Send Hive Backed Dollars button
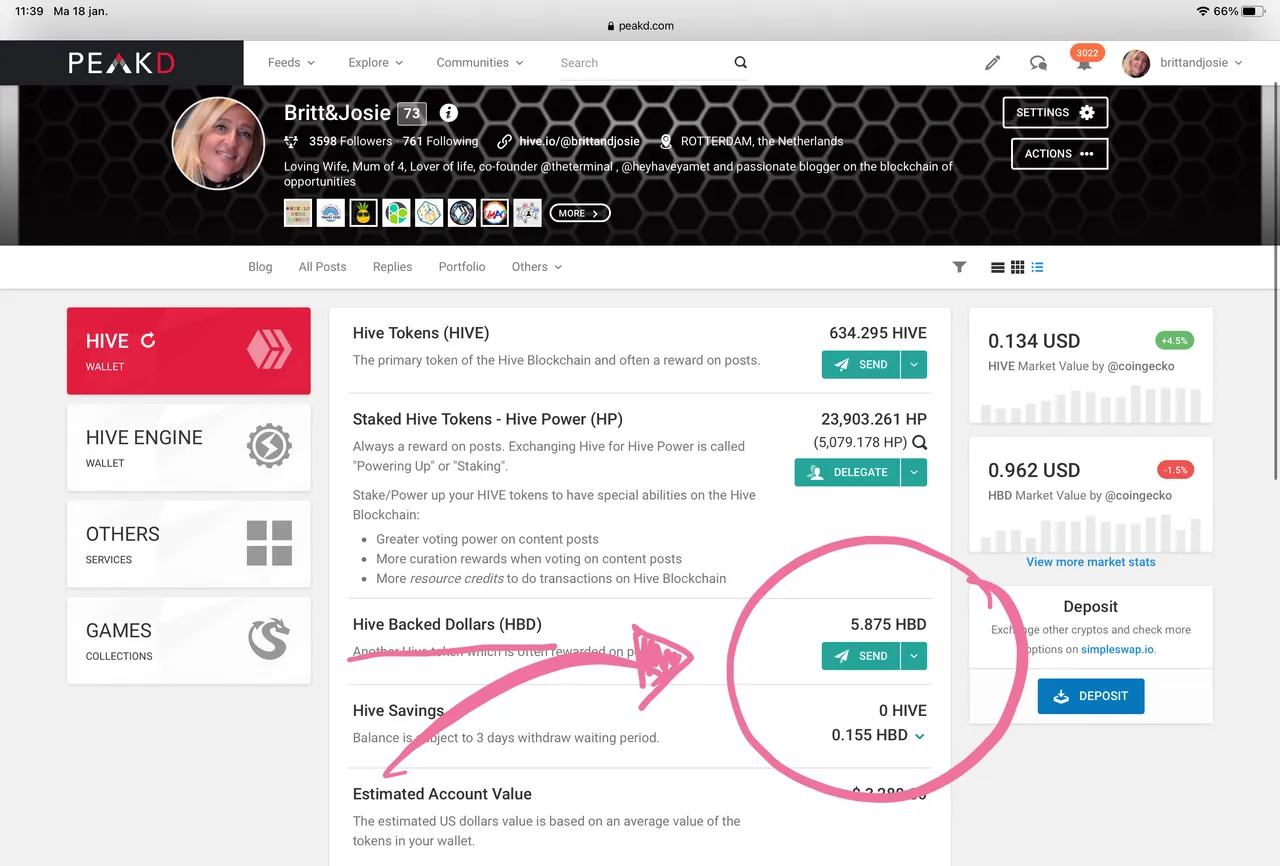 point(861,656)
